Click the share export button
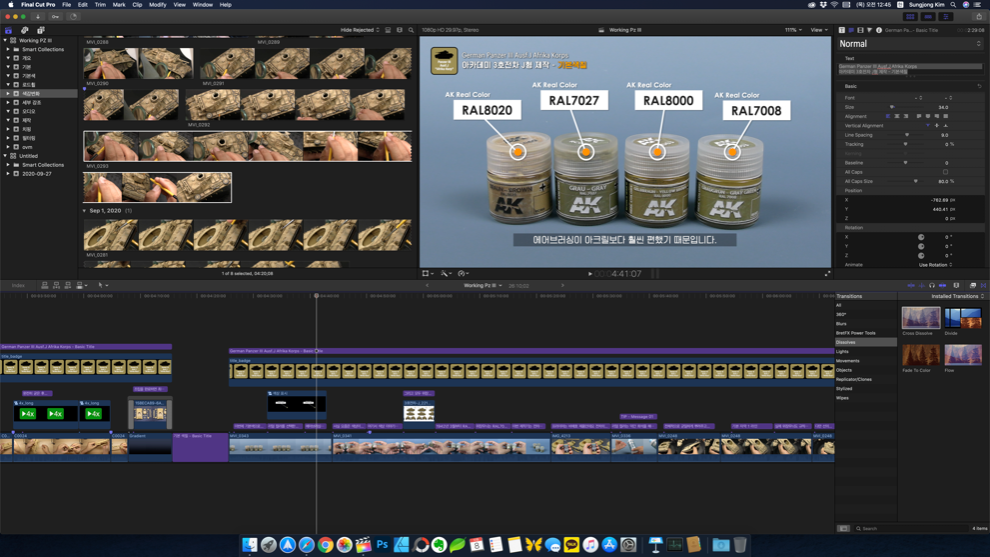This screenshot has height=557, width=990. tap(978, 16)
